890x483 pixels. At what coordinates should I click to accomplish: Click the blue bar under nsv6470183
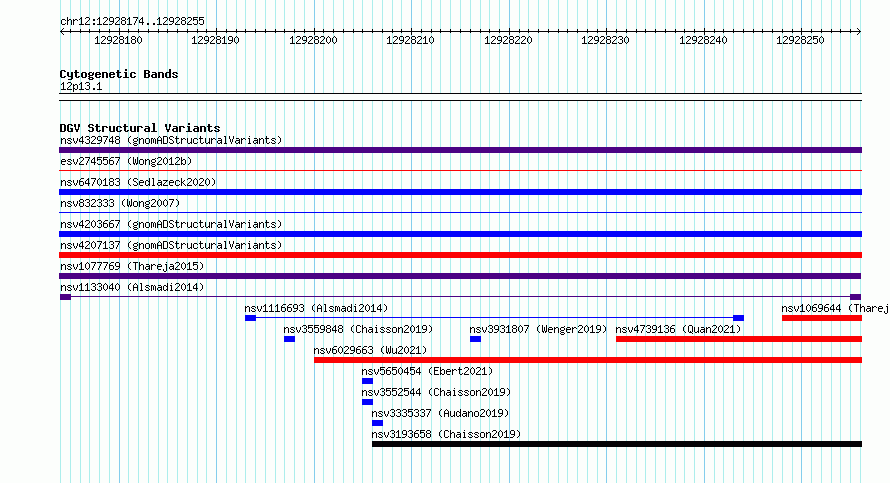pos(460,192)
